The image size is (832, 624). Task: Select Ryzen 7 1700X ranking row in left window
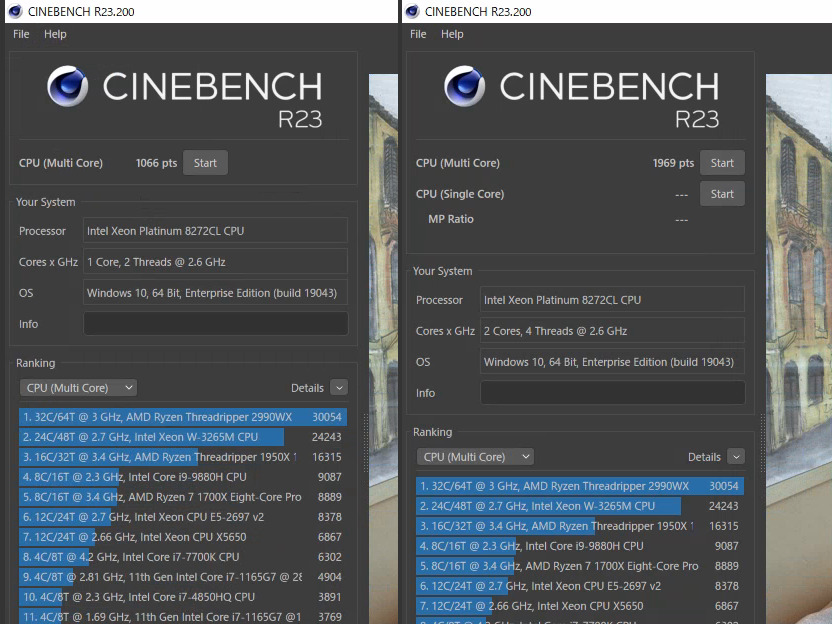point(183,497)
